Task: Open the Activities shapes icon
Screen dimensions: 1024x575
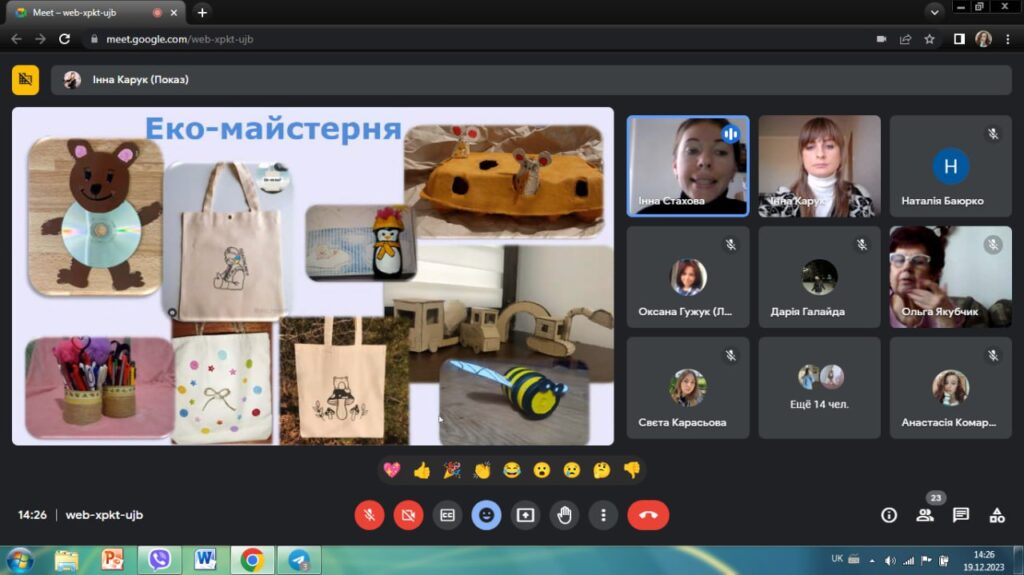Action: click(997, 515)
